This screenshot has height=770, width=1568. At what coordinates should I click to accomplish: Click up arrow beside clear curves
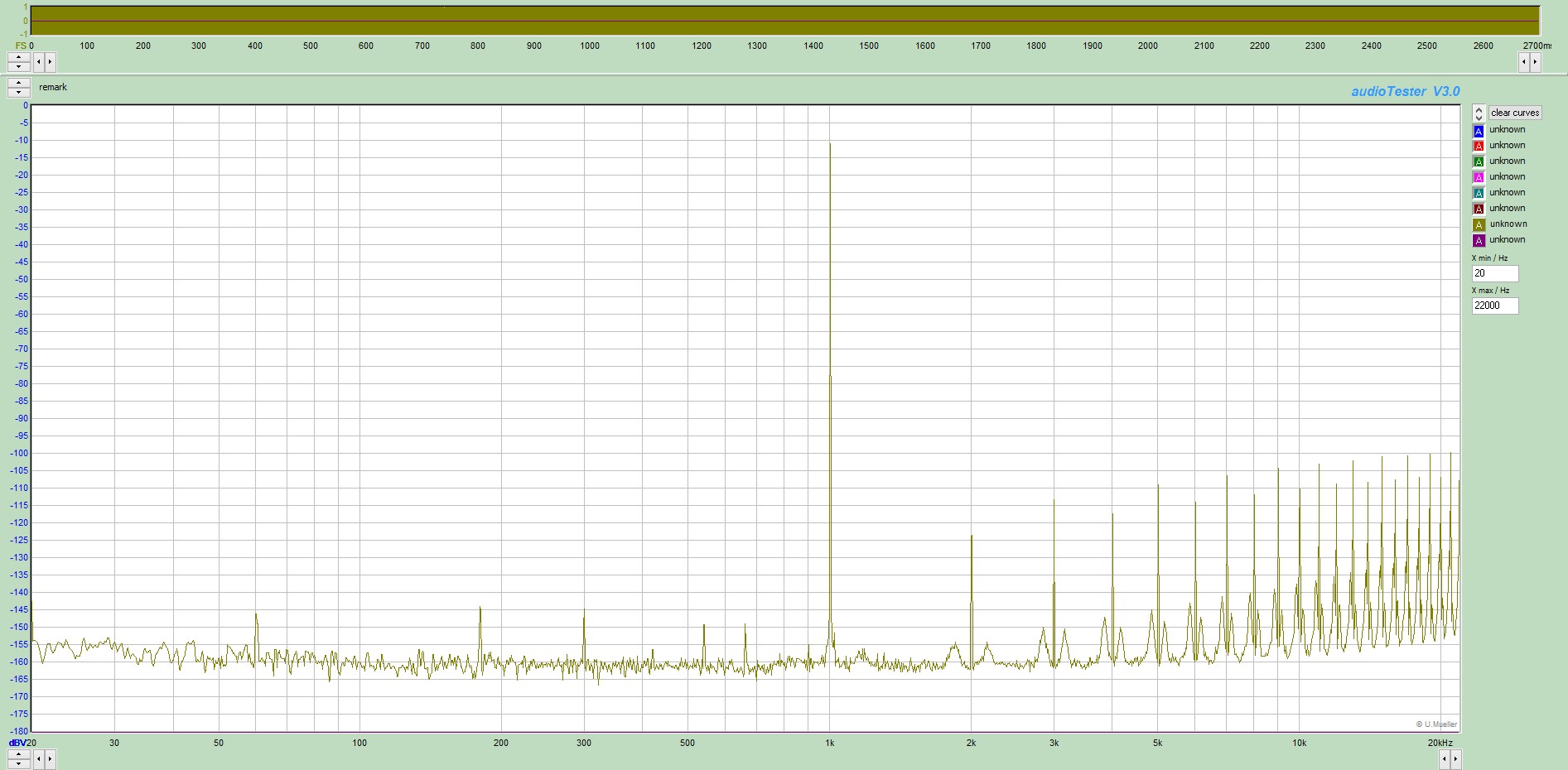click(x=1479, y=109)
